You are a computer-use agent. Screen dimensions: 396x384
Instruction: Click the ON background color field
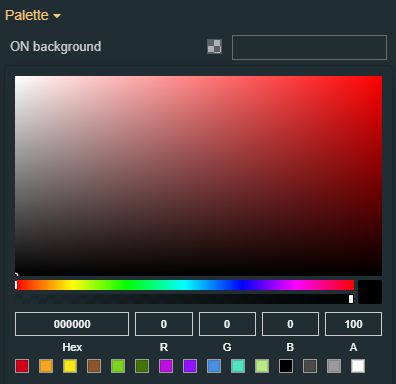[x=309, y=47]
